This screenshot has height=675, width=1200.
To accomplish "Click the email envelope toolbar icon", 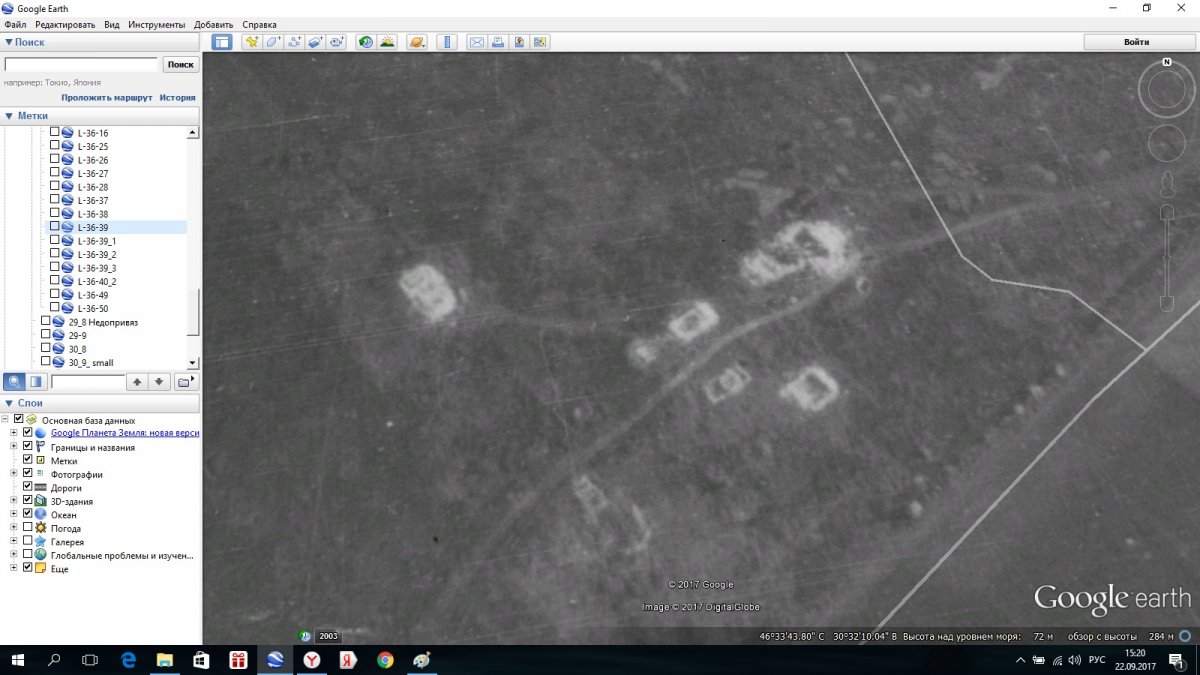I will [476, 42].
